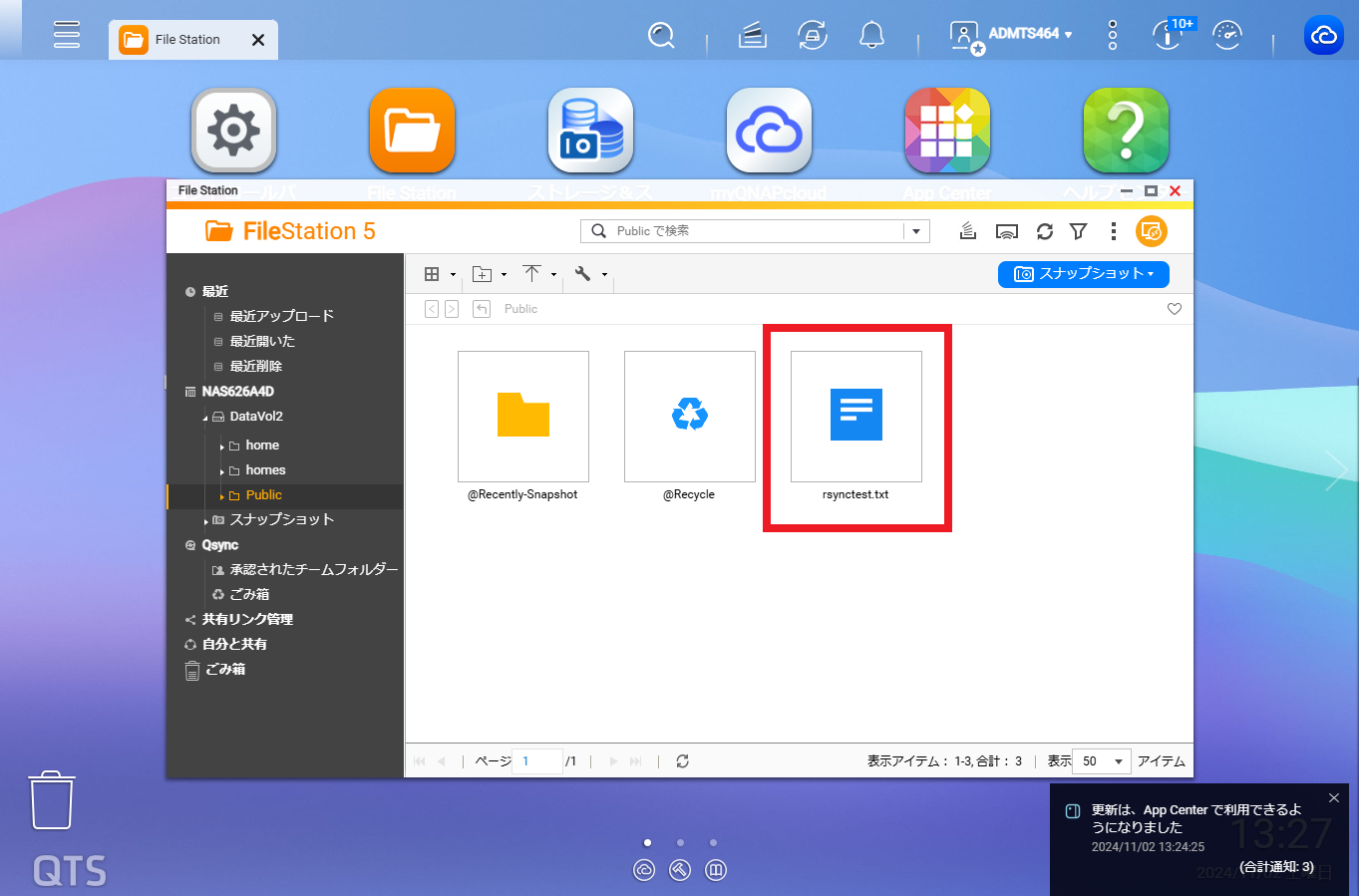This screenshot has width=1359, height=896.
Task: Go to next desktop page arrow
Action: point(1336,469)
